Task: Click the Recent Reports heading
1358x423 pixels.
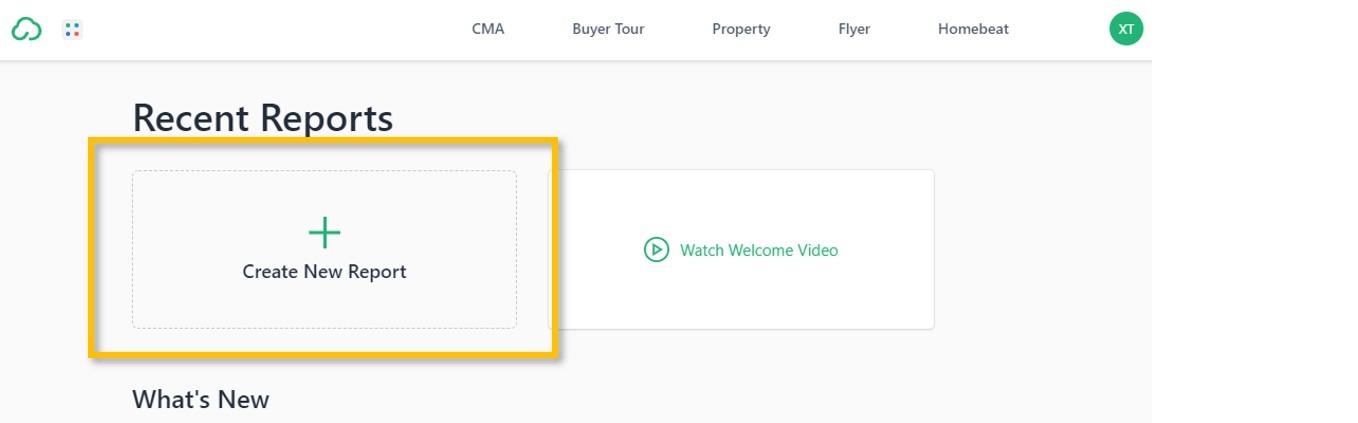Action: 262,118
